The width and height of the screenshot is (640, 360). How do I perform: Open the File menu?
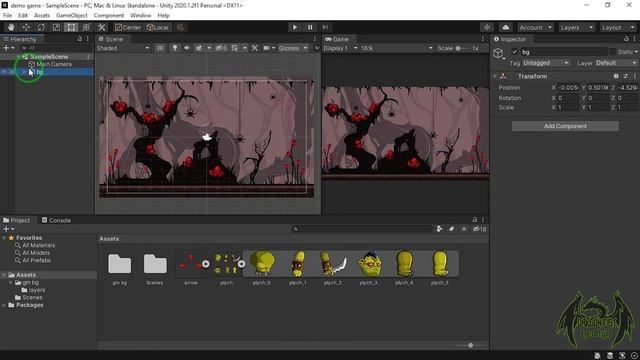click(x=7, y=16)
